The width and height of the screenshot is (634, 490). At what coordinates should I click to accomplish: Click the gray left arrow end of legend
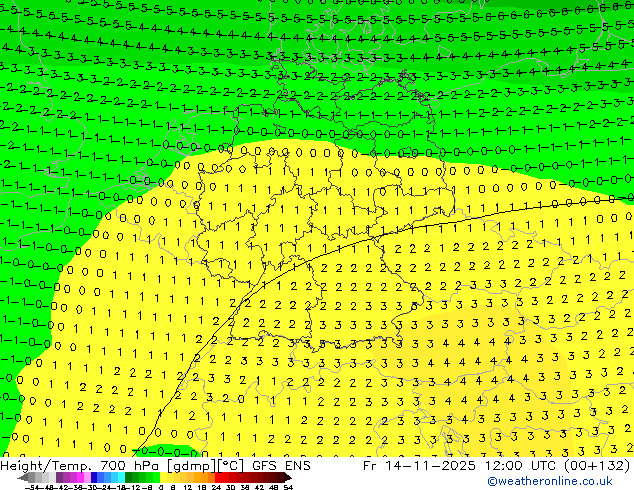tap(23, 477)
